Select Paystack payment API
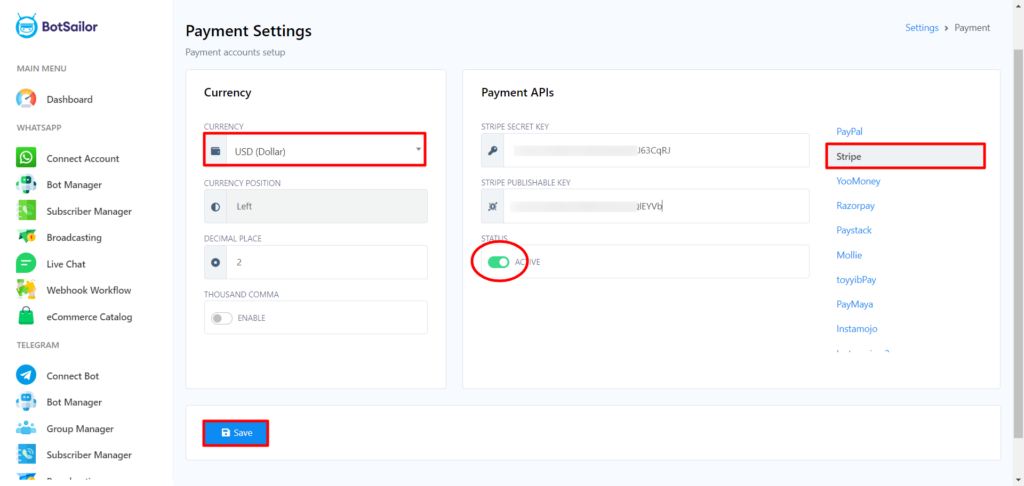This screenshot has height=486, width=1024. [x=854, y=230]
